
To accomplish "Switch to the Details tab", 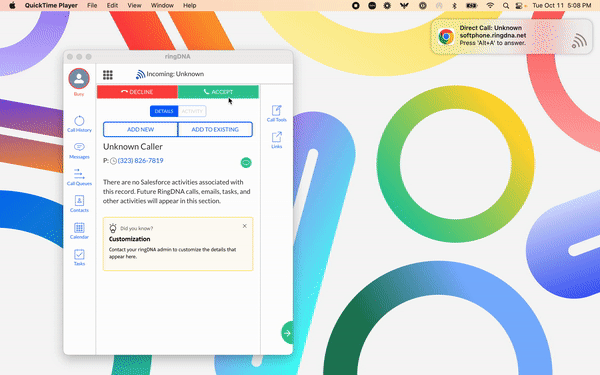I will [x=164, y=111].
